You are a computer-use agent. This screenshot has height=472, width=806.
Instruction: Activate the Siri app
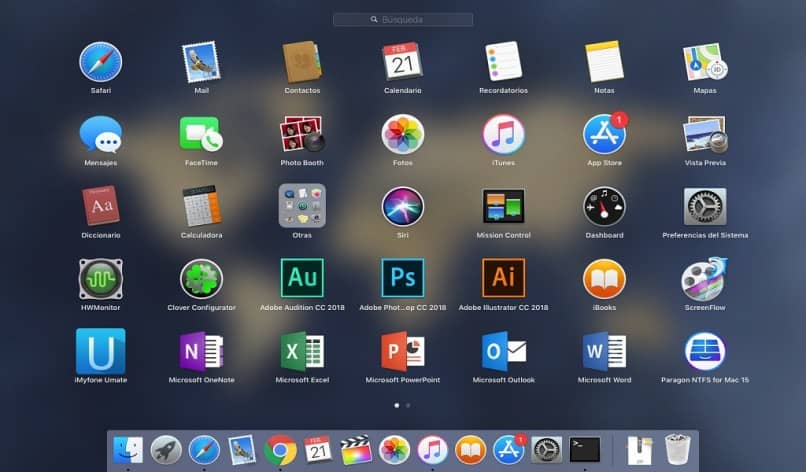pos(402,207)
